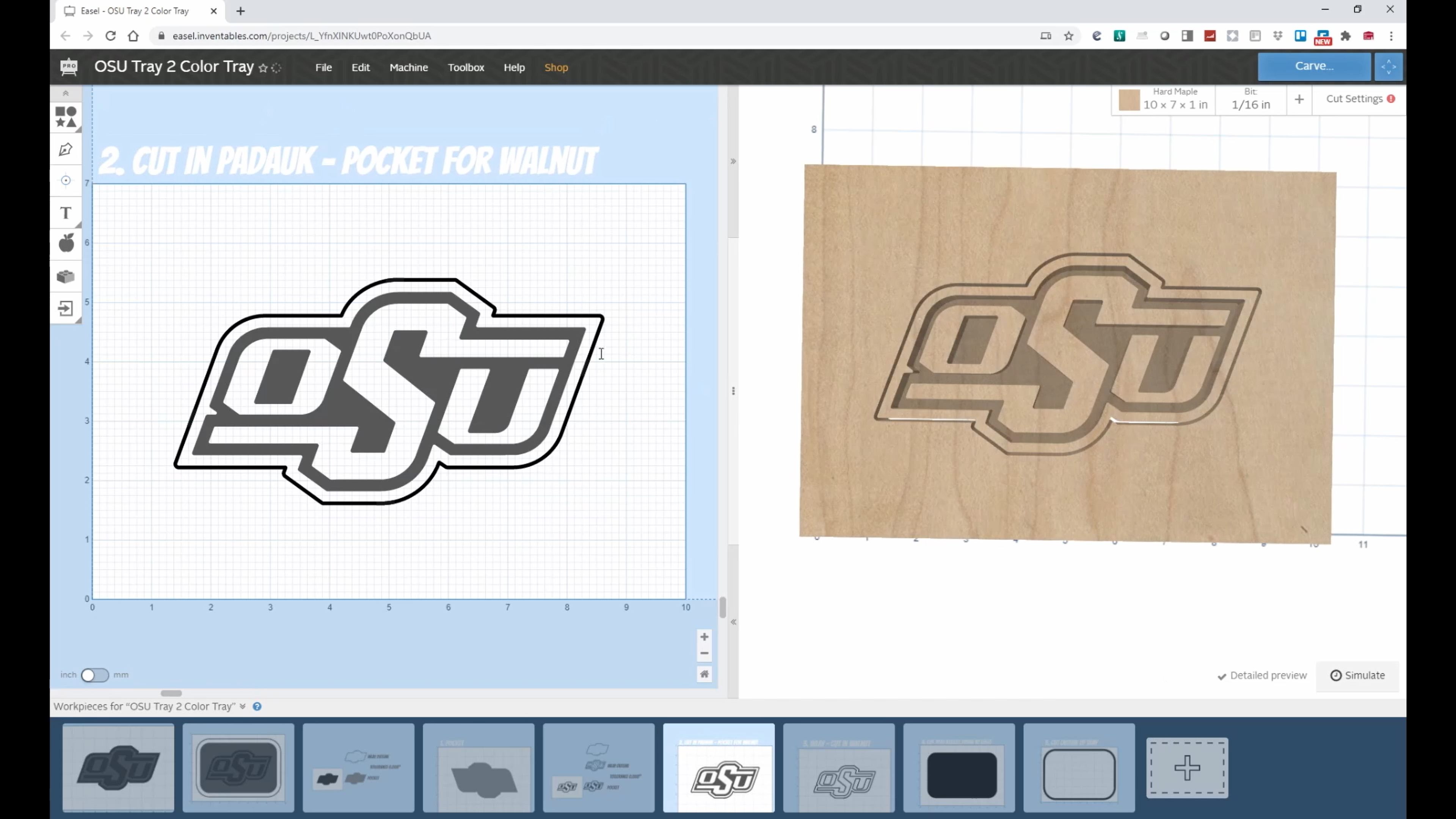Open the Bit 1/16 in selector
Viewport: 1456px width, 819px height.
click(x=1250, y=99)
